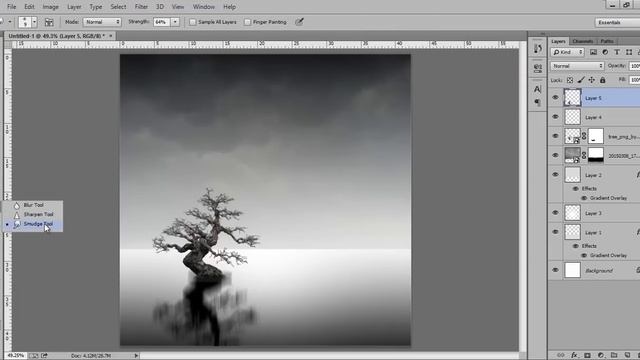Click the Background layer name
Viewport: 640px width, 360px height.
pyautogui.click(x=599, y=271)
